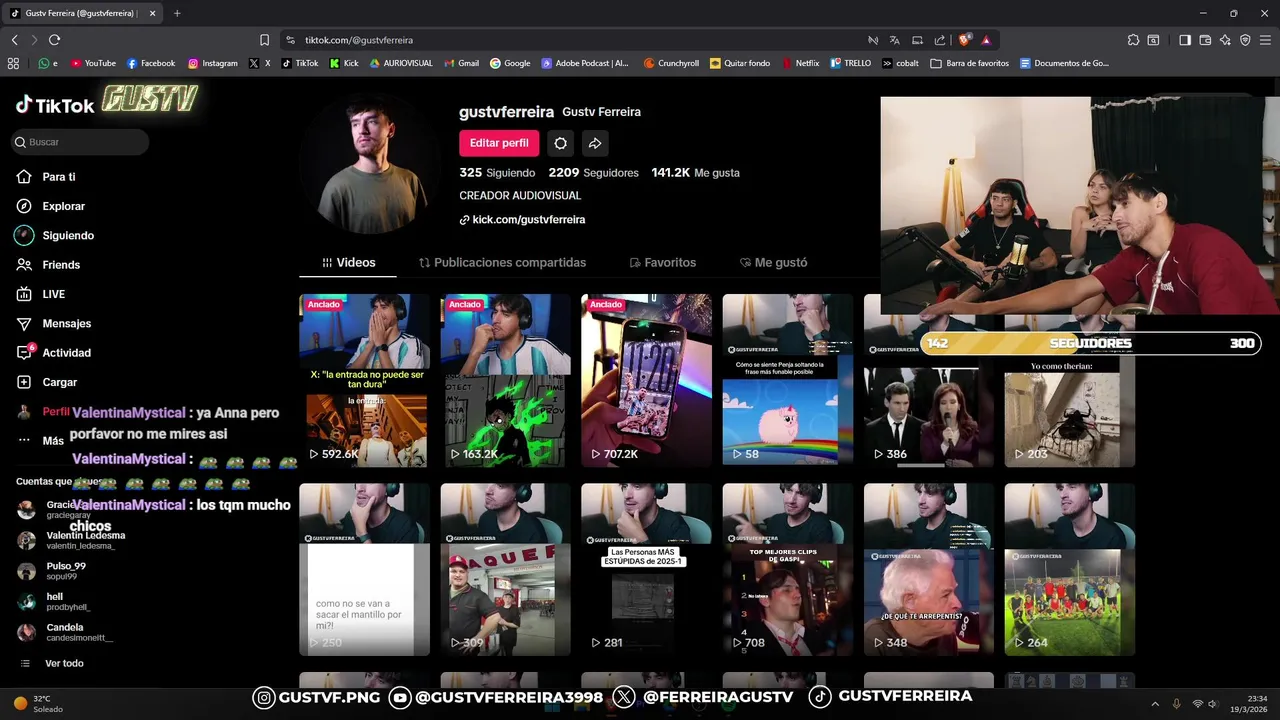Click the Editar perfil button
This screenshot has width=1280, height=720.
tap(499, 143)
